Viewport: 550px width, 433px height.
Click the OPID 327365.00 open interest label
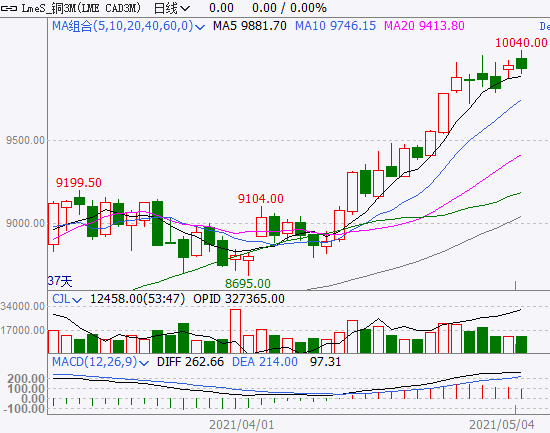click(239, 299)
